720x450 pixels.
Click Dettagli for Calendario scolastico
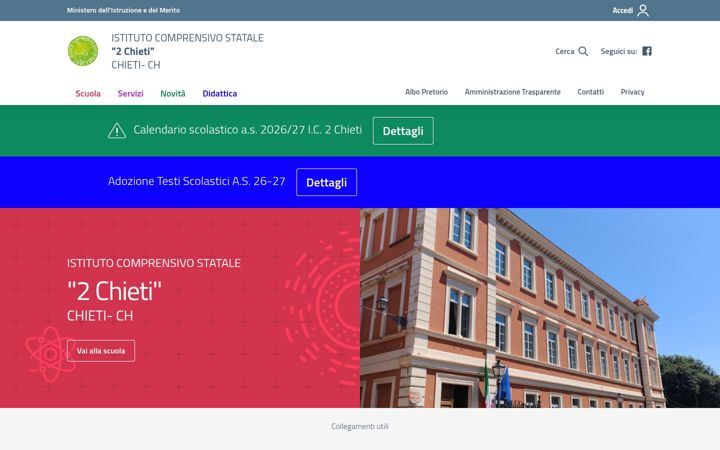click(403, 131)
